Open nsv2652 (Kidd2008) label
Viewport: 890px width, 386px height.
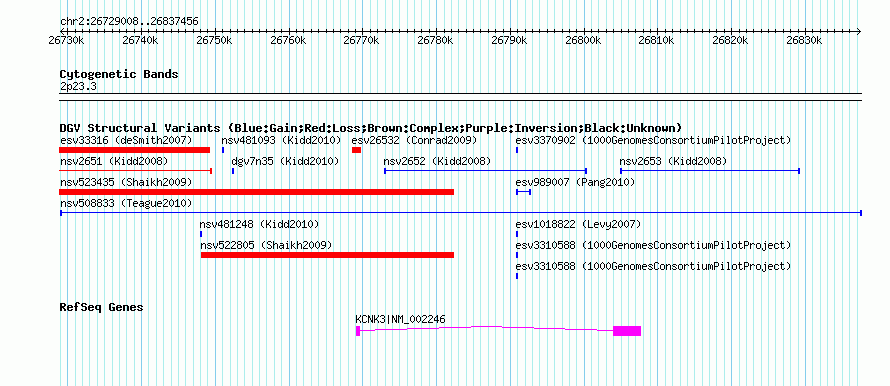click(438, 161)
